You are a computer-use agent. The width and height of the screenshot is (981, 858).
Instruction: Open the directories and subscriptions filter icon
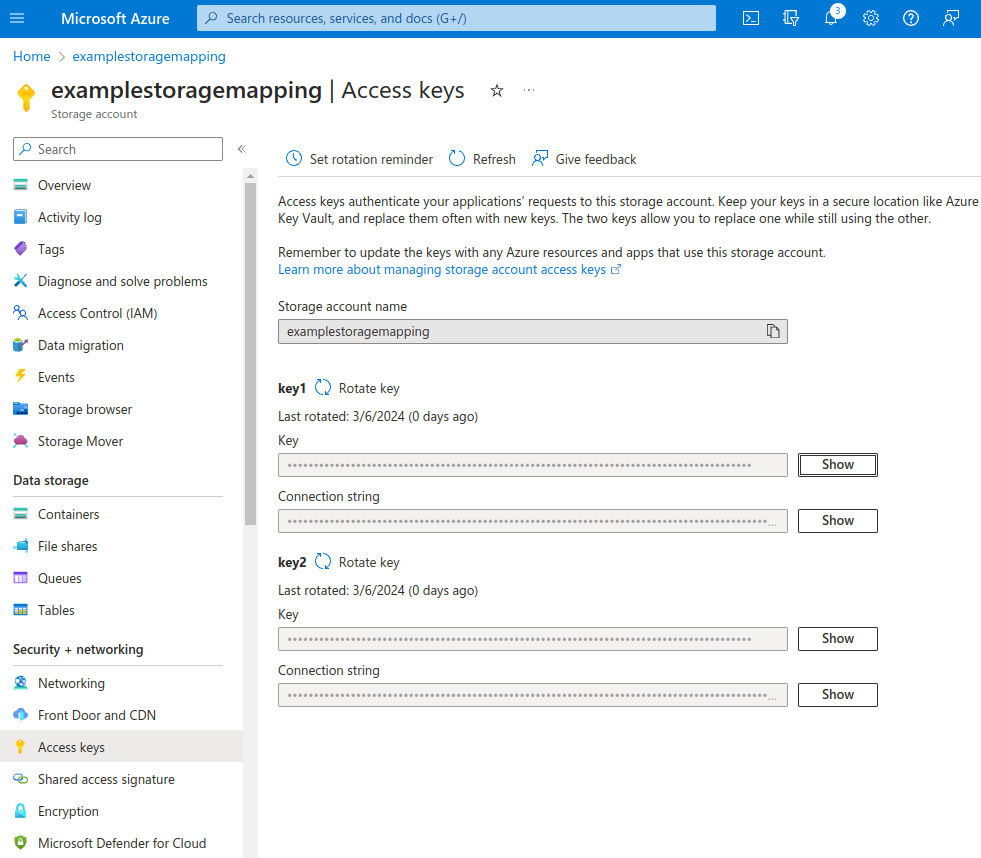pos(791,18)
